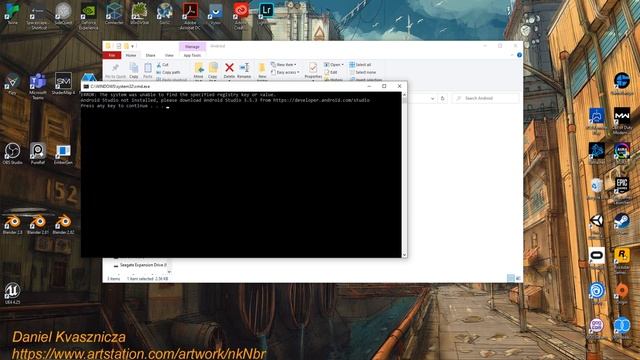Launch the Steam desktop shortcut
Screen dimensions: 640x360
pyautogui.click(x=622, y=223)
